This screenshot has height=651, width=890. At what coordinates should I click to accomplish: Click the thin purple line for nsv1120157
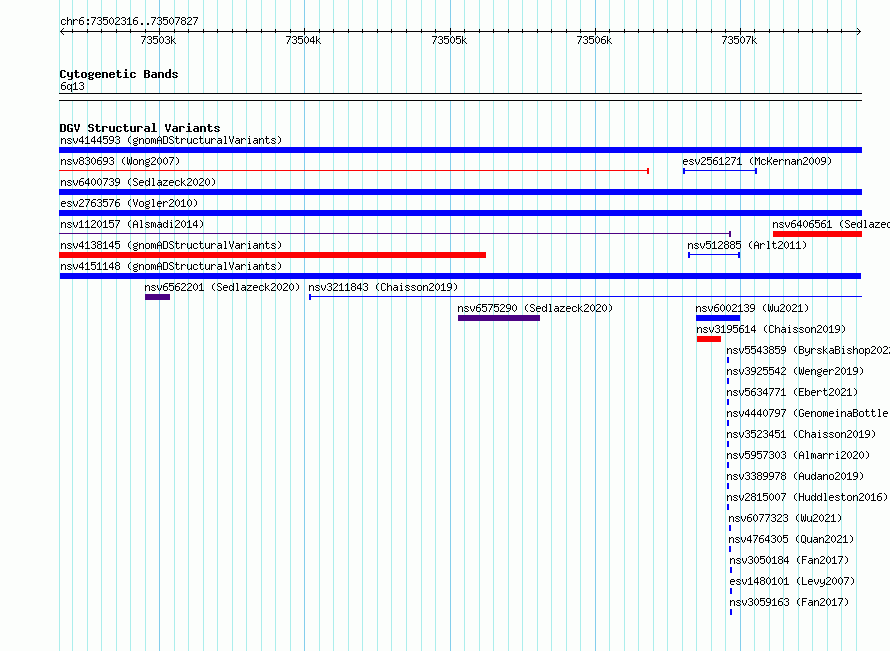coord(395,234)
